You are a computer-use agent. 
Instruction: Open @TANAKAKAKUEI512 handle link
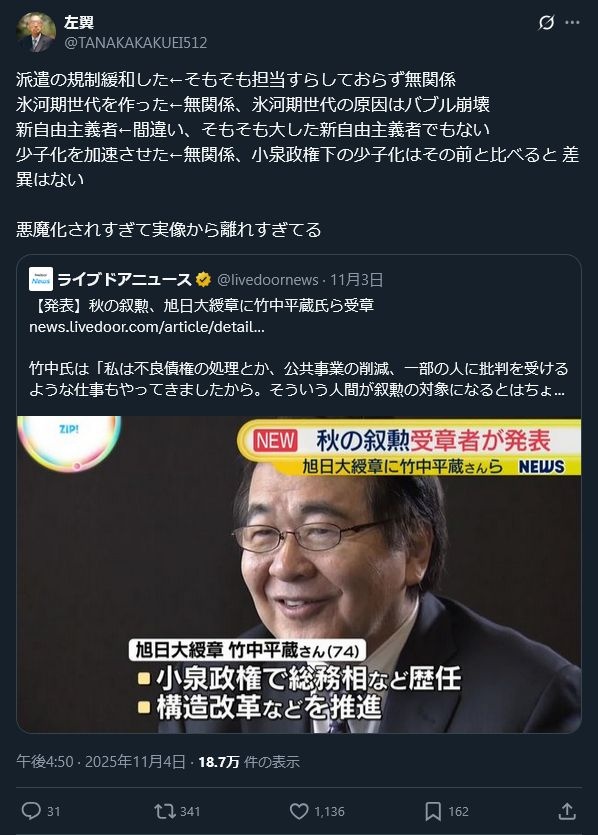pyautogui.click(x=135, y=43)
